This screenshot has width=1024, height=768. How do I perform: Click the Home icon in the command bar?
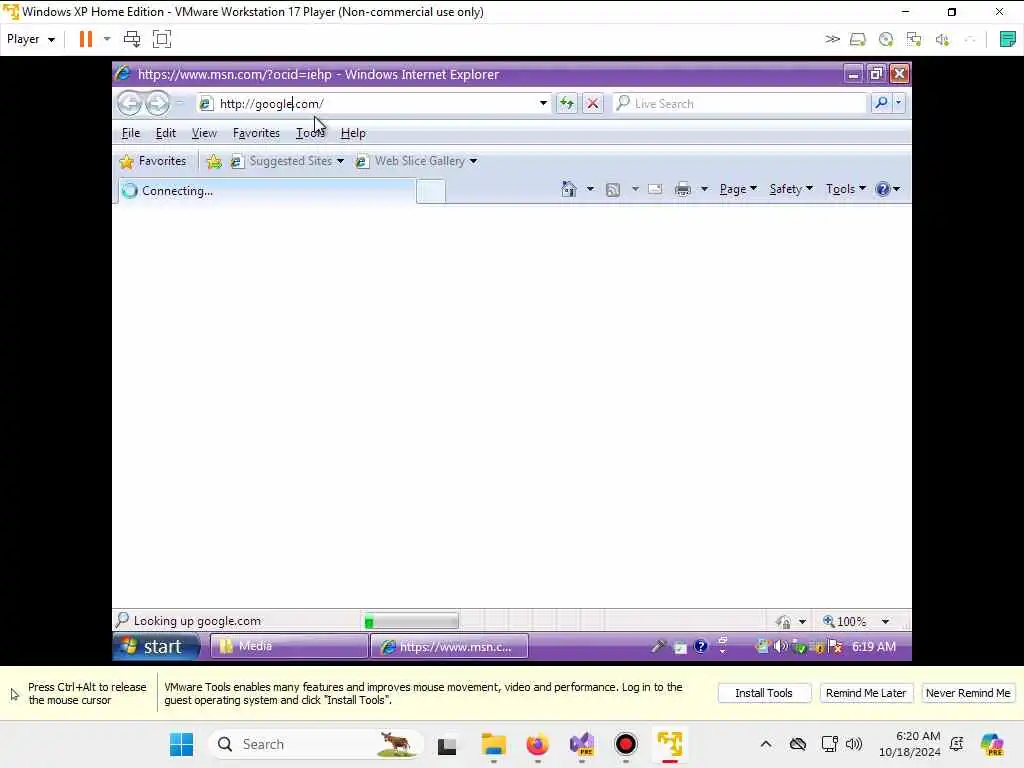pyautogui.click(x=569, y=189)
